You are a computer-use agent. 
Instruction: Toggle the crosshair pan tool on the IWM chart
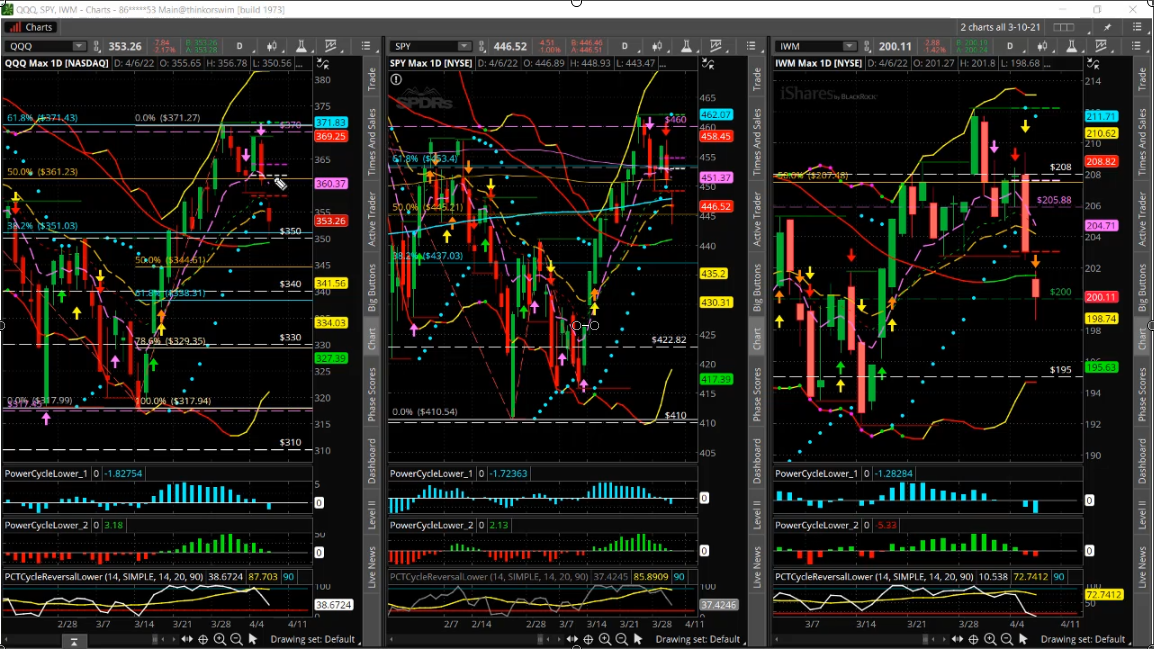[974, 639]
